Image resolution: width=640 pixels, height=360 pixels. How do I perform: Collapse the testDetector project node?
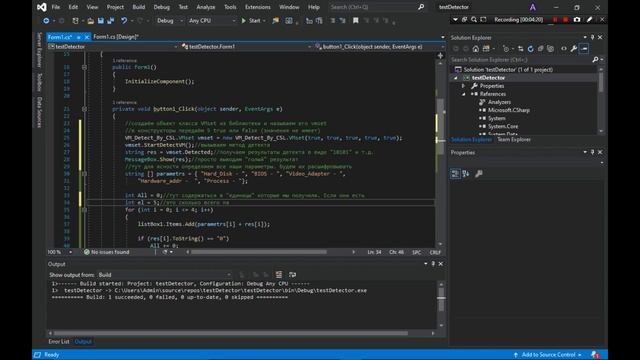(x=456, y=78)
